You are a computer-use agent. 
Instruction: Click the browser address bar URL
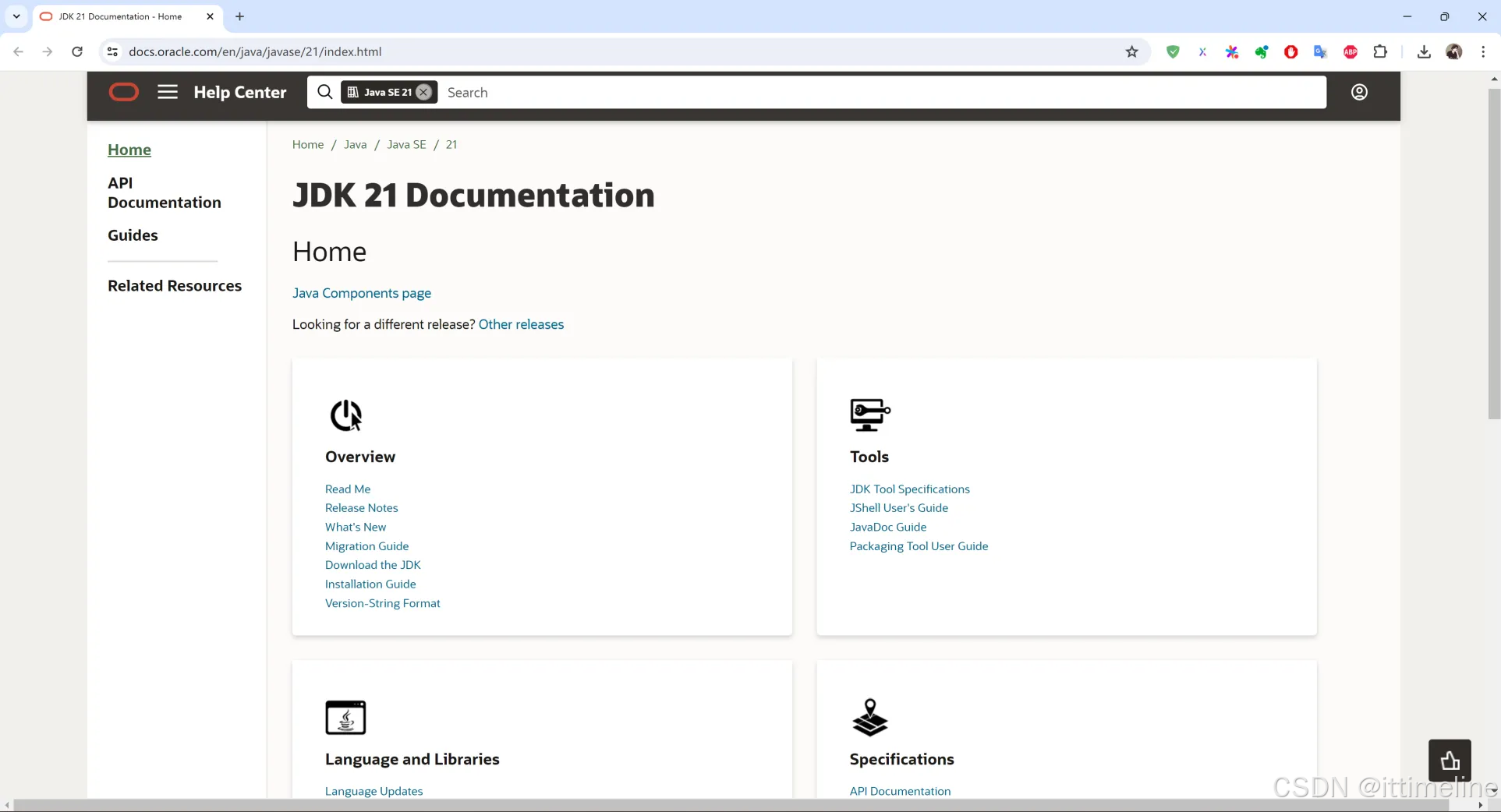tap(255, 51)
